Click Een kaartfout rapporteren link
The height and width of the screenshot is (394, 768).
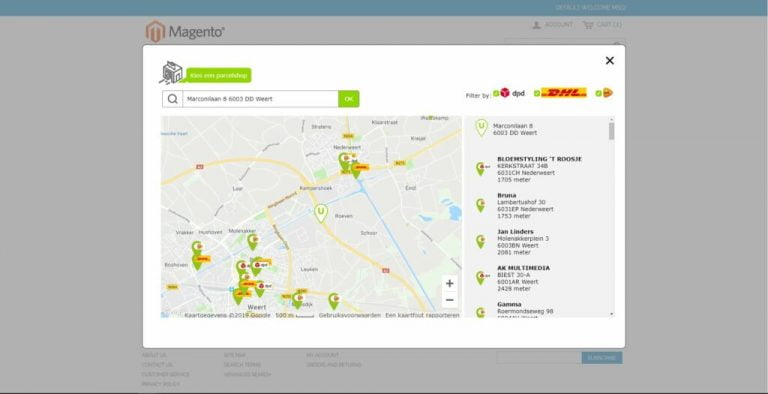(422, 315)
